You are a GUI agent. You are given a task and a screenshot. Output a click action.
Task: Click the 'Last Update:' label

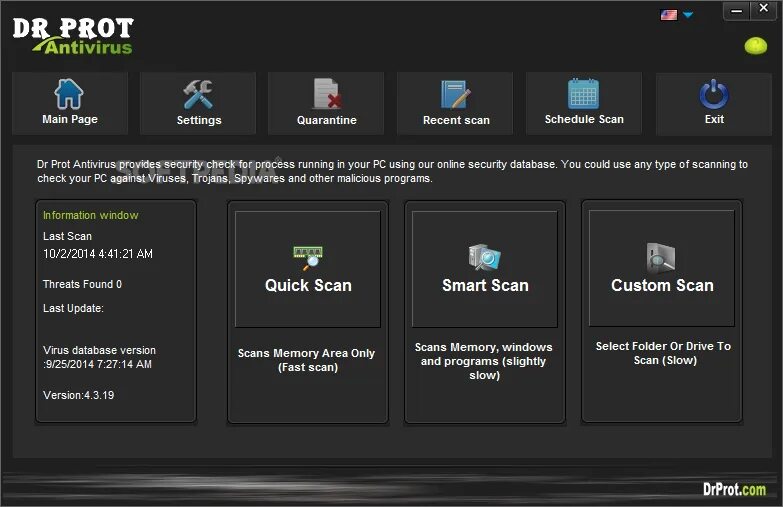tap(73, 308)
